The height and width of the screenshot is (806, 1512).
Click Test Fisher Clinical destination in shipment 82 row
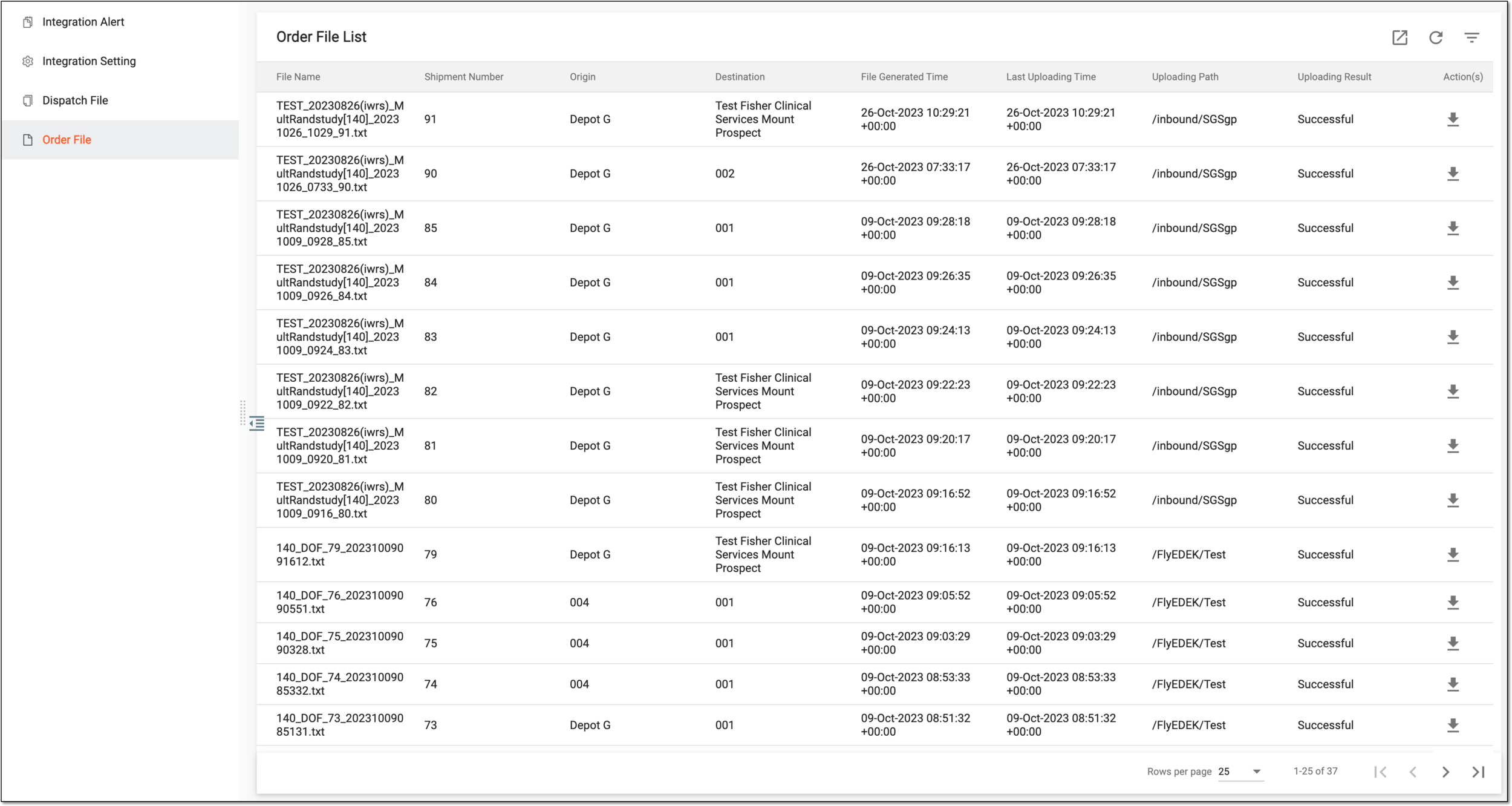(x=763, y=392)
